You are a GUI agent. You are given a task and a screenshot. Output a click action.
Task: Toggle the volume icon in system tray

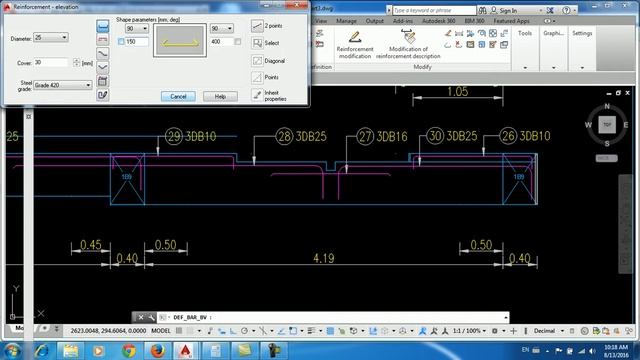(592, 351)
